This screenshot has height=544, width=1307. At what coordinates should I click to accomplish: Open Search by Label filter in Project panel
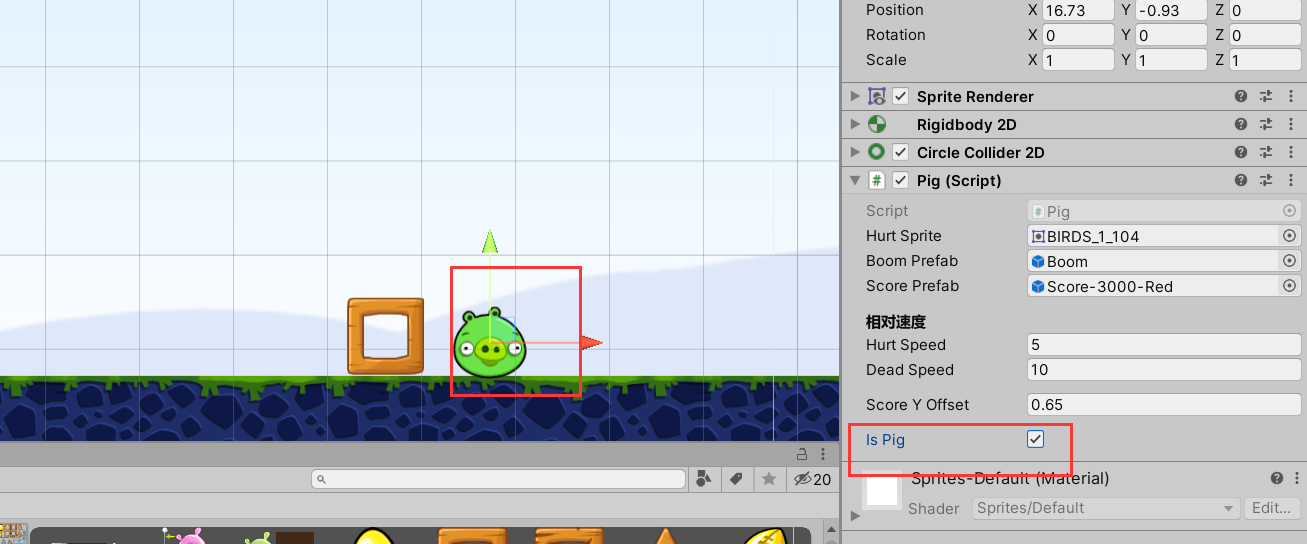[736, 479]
